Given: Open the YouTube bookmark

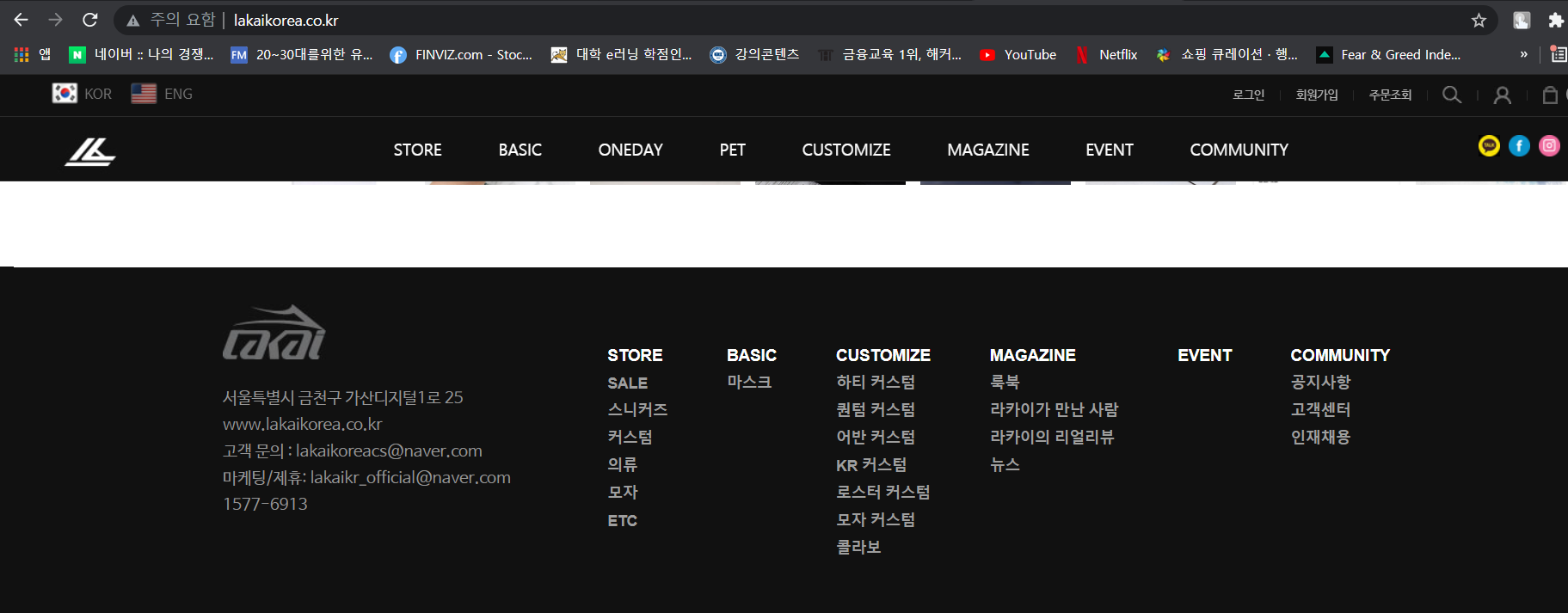Looking at the screenshot, I should tap(1018, 54).
